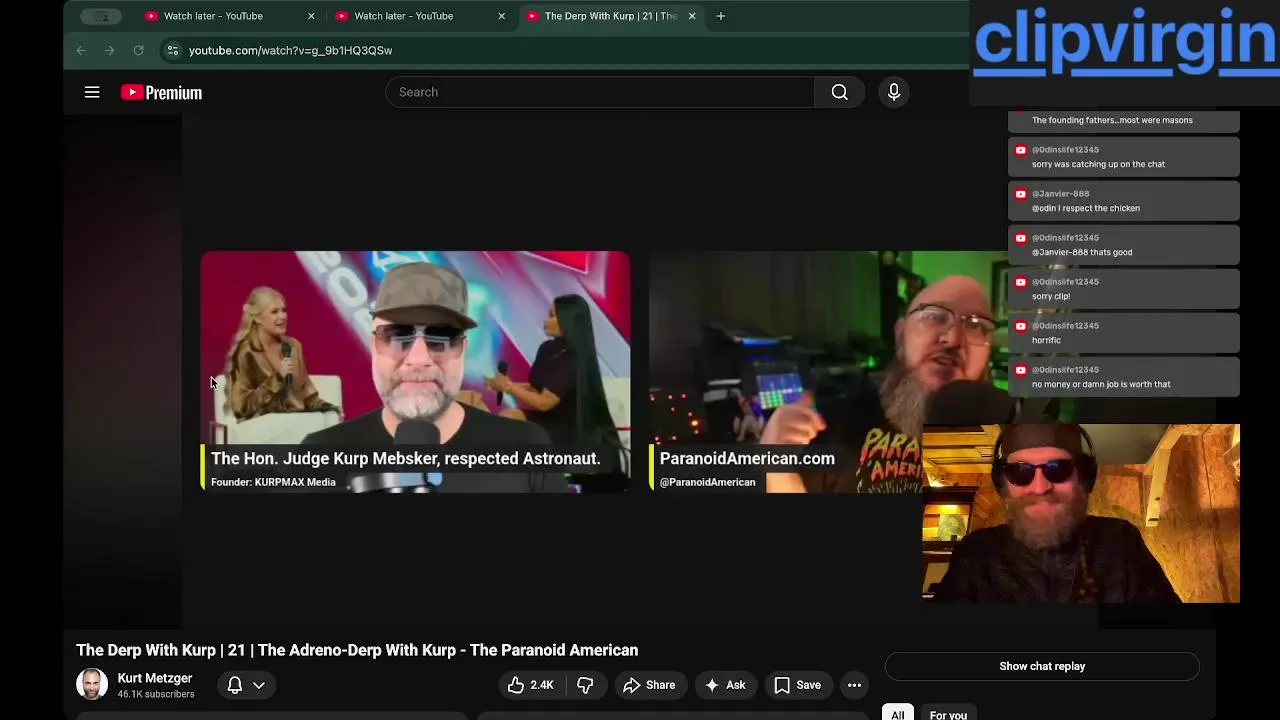The image size is (1280, 720).
Task: Open the YouTube hamburger guide menu
Action: 92,92
